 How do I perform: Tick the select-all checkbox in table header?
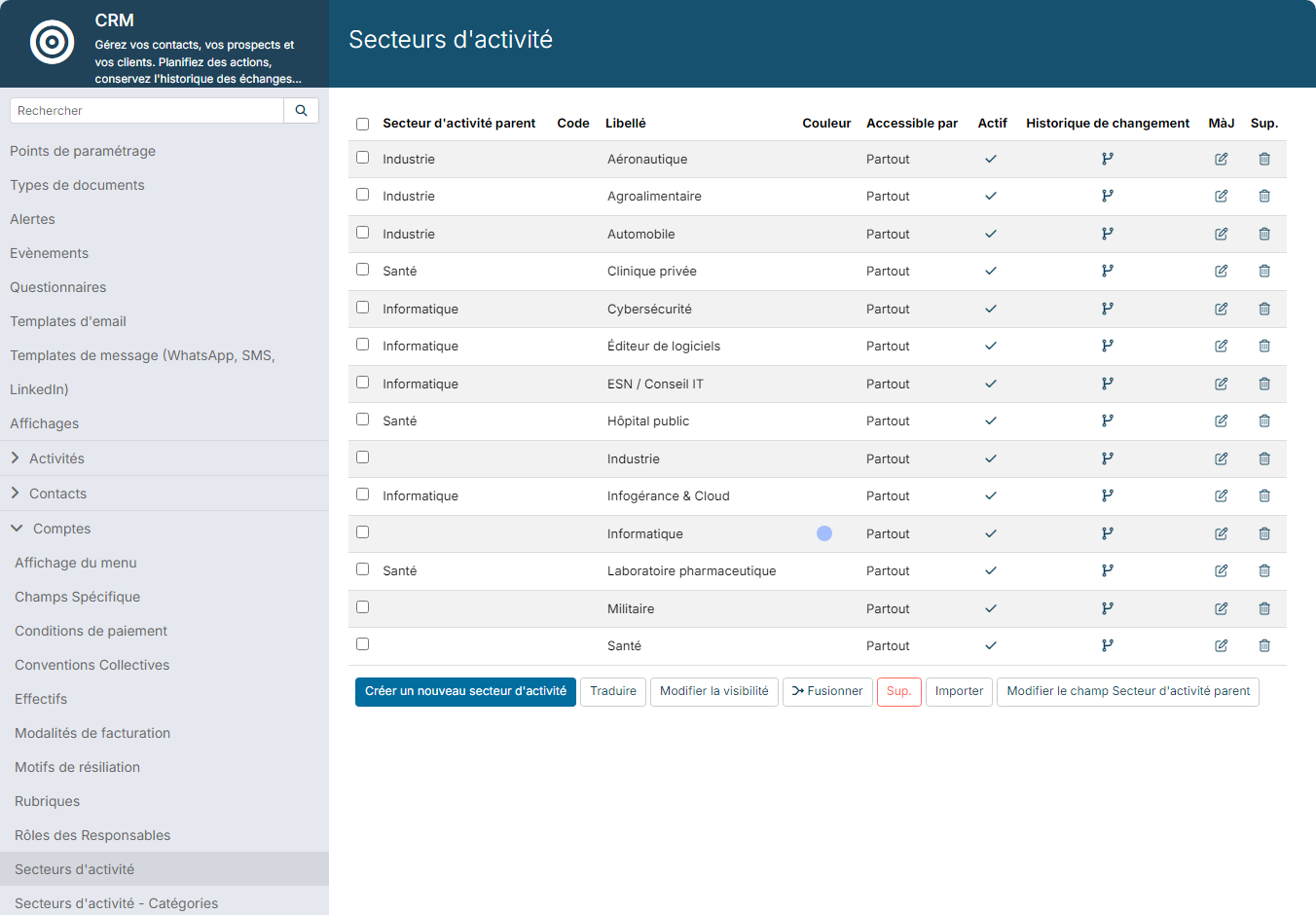pos(363,124)
